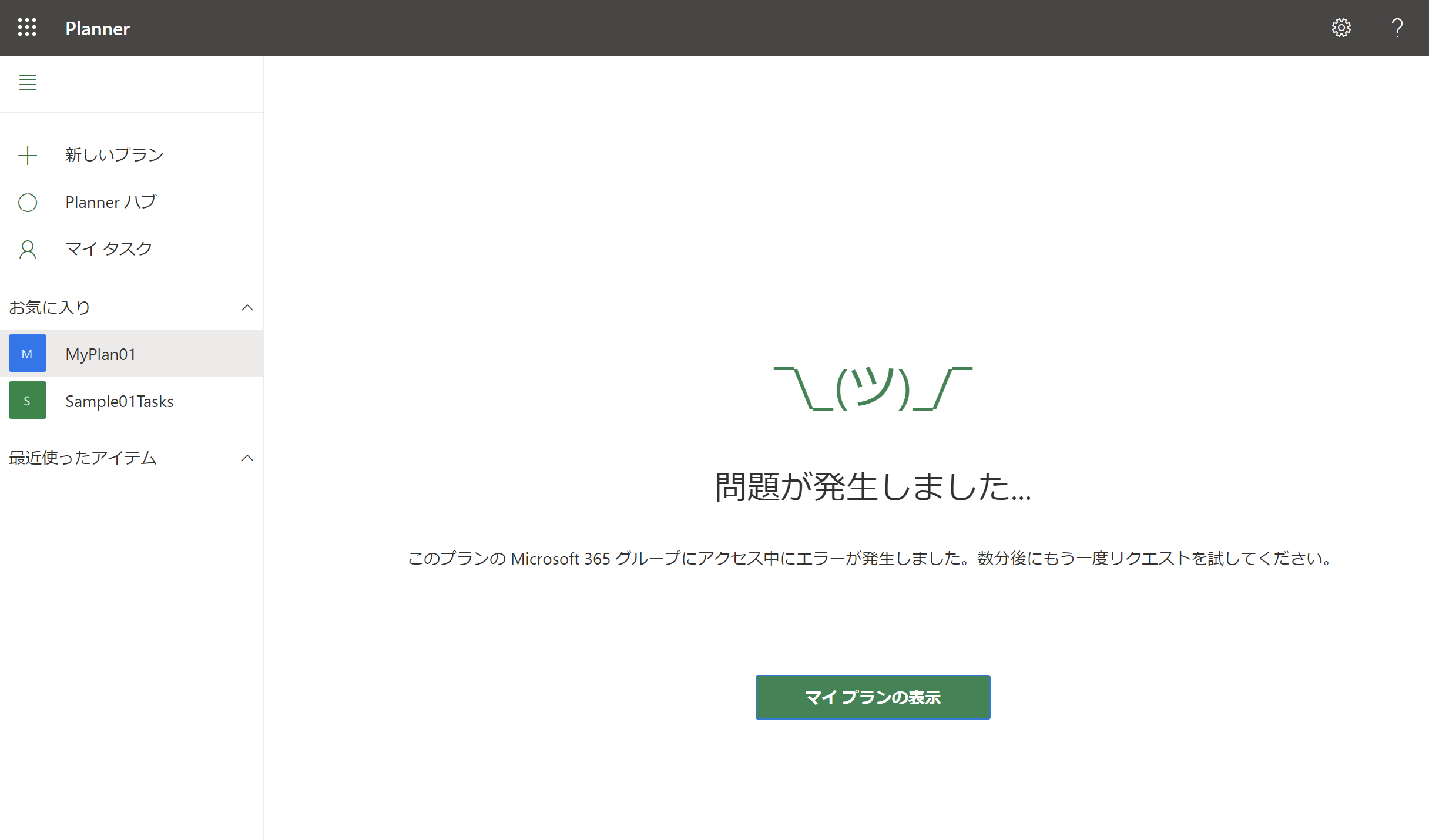Viewport: 1429px width, 840px height.
Task: Select the Sample01Tasks plan tile icon
Action: coord(27,400)
